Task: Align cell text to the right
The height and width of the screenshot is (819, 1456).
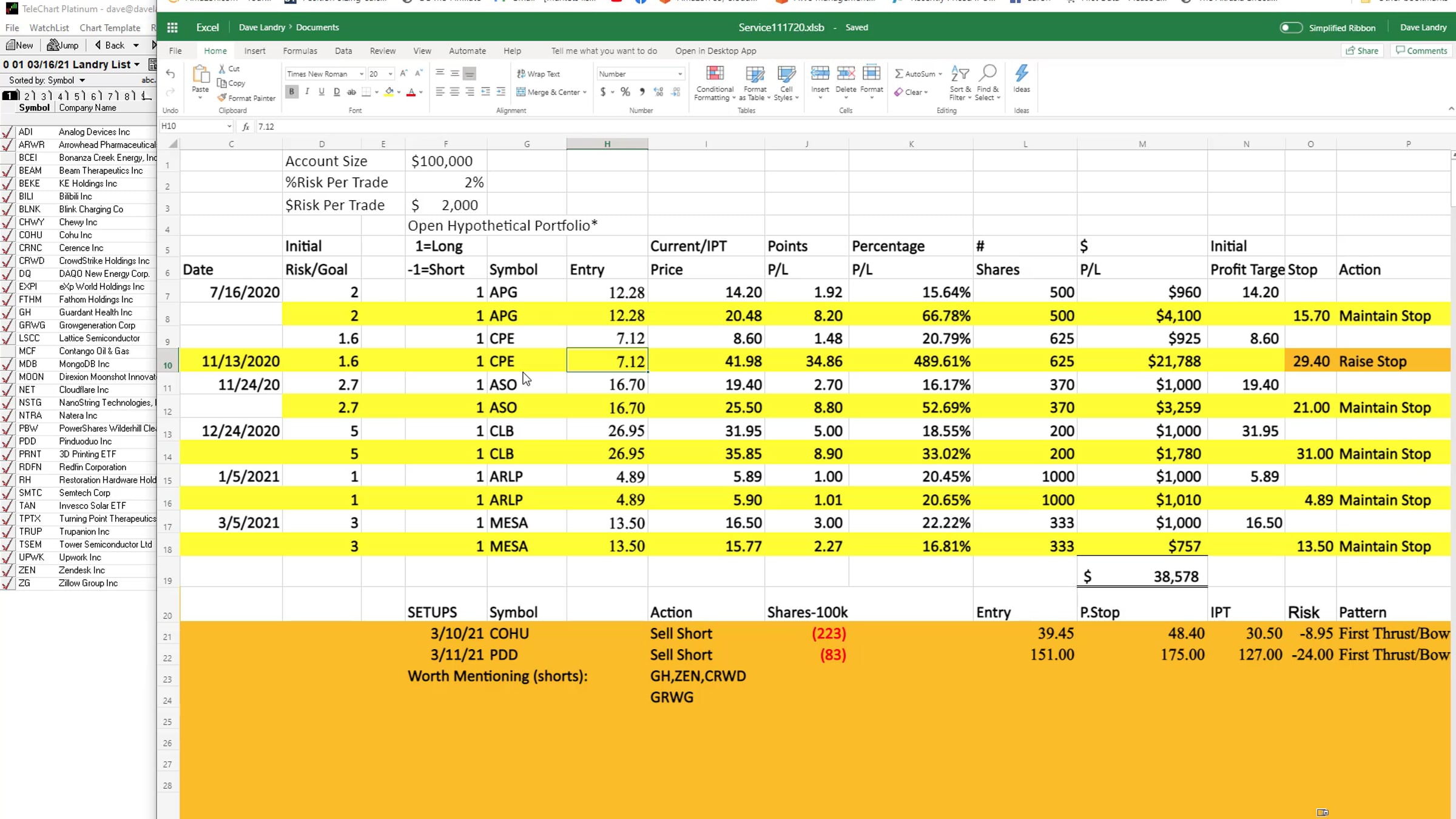Action: pos(470,92)
